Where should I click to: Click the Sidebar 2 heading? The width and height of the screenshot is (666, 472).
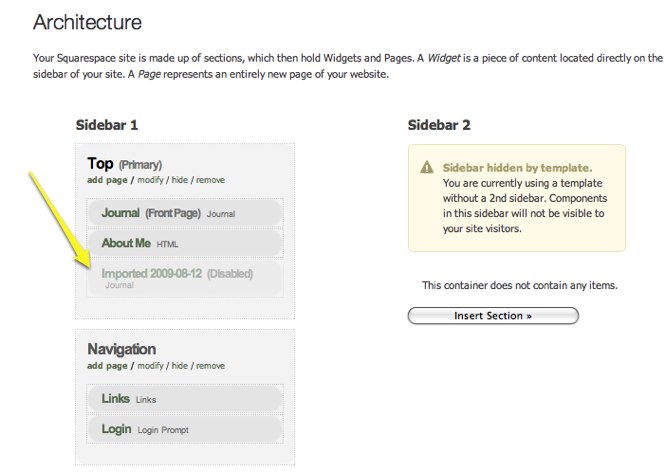[x=439, y=125]
